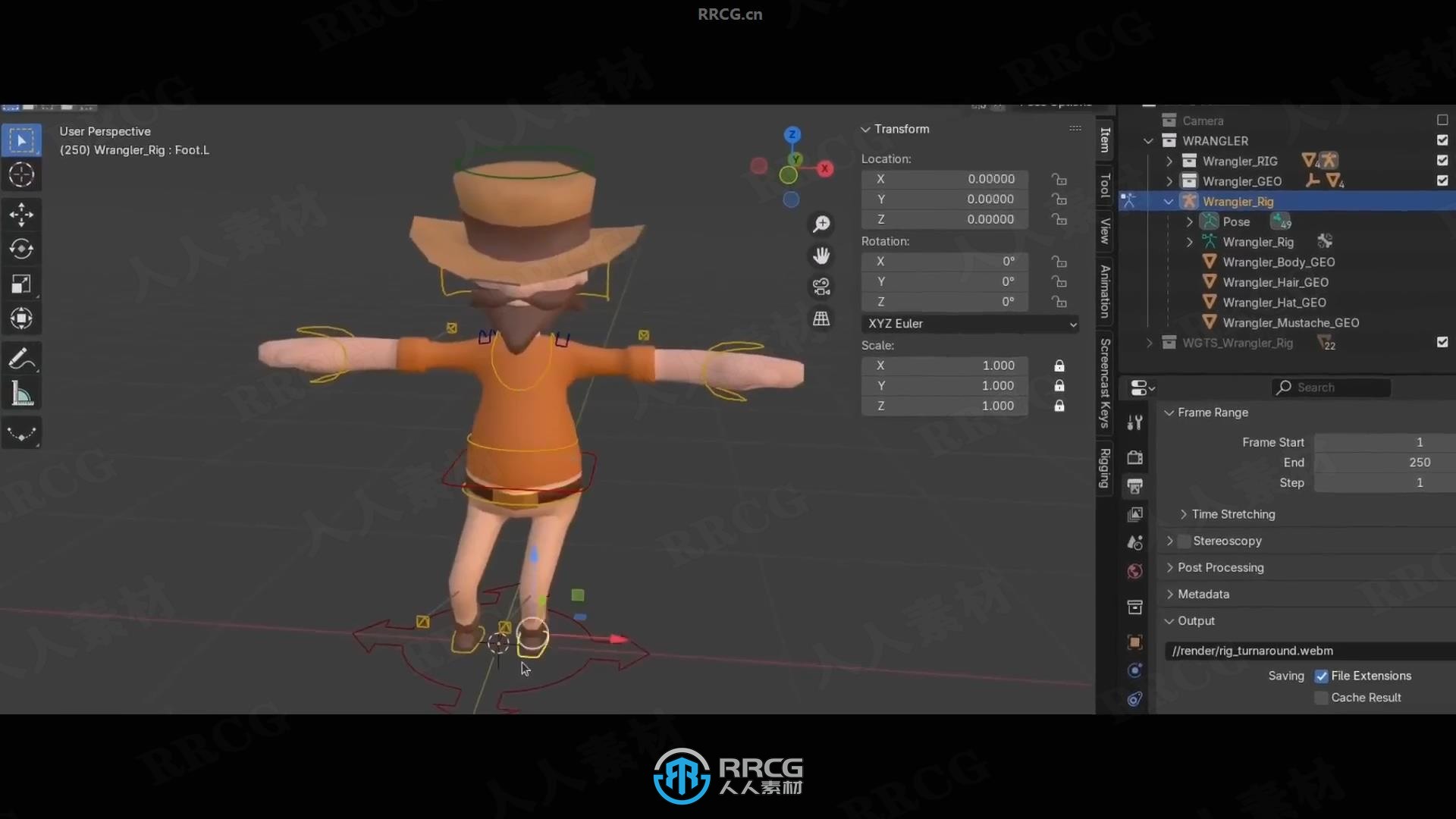This screenshot has height=819, width=1456.
Task: Unlock the Scale X value
Action: (x=1059, y=366)
